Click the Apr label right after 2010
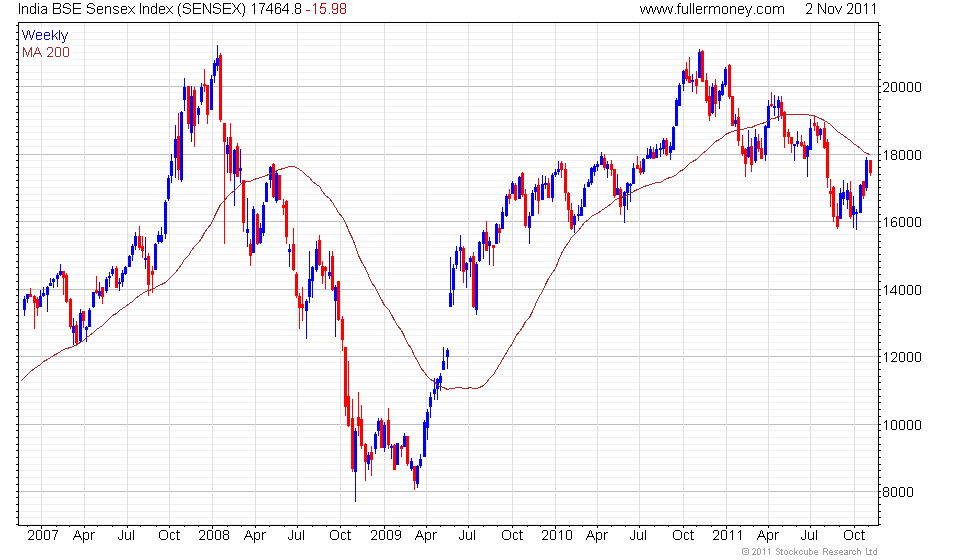960x560 pixels. click(x=596, y=536)
